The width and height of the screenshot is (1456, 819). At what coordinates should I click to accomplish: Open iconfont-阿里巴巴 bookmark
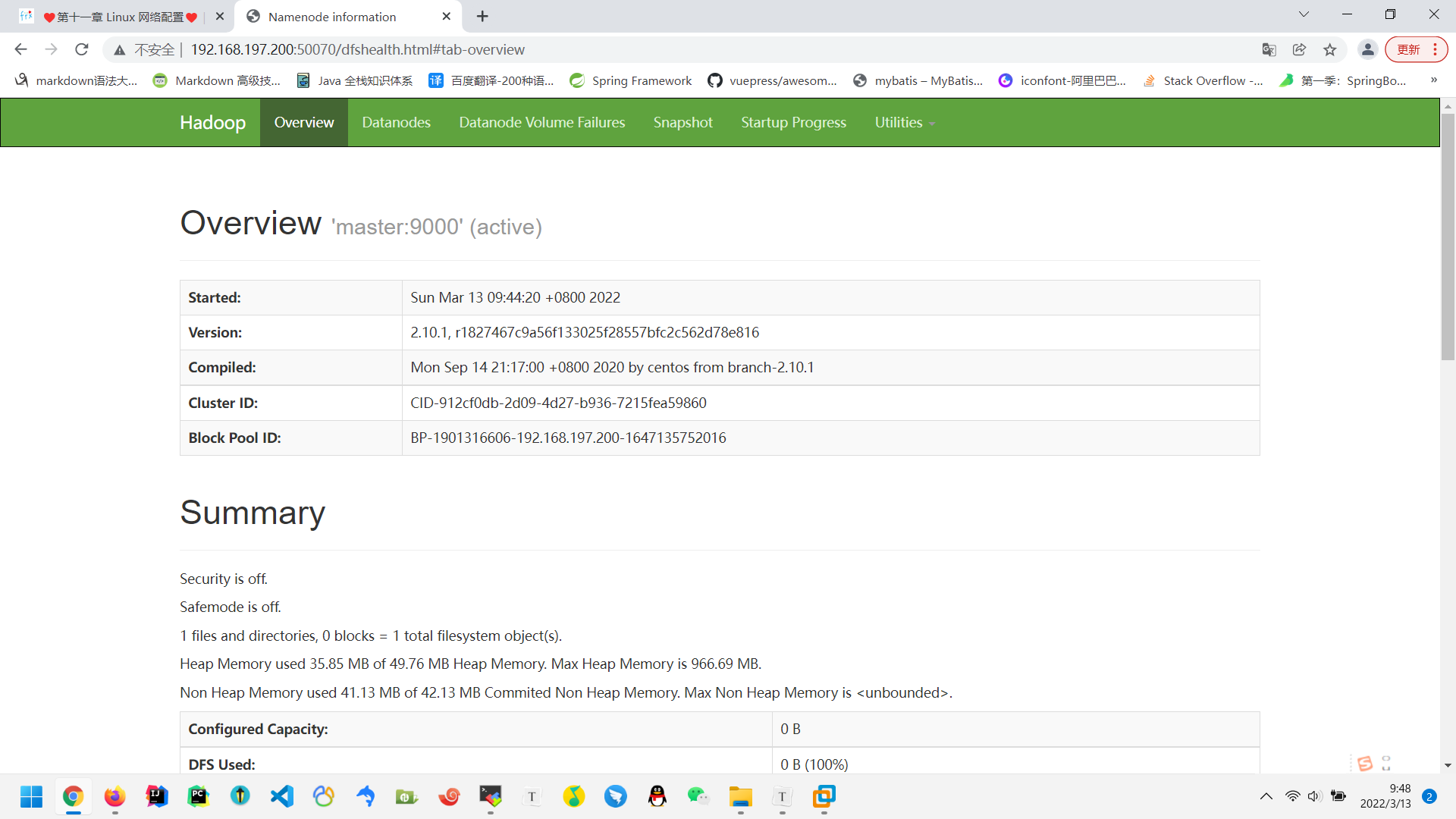coord(1062,80)
